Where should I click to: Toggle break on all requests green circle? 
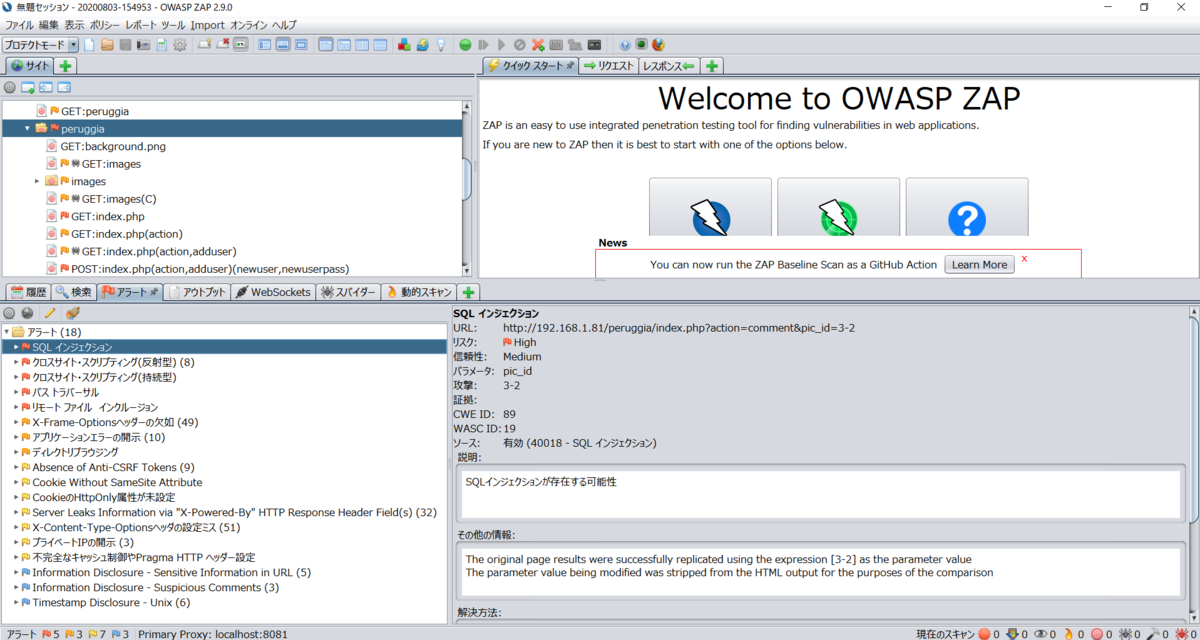coord(465,45)
